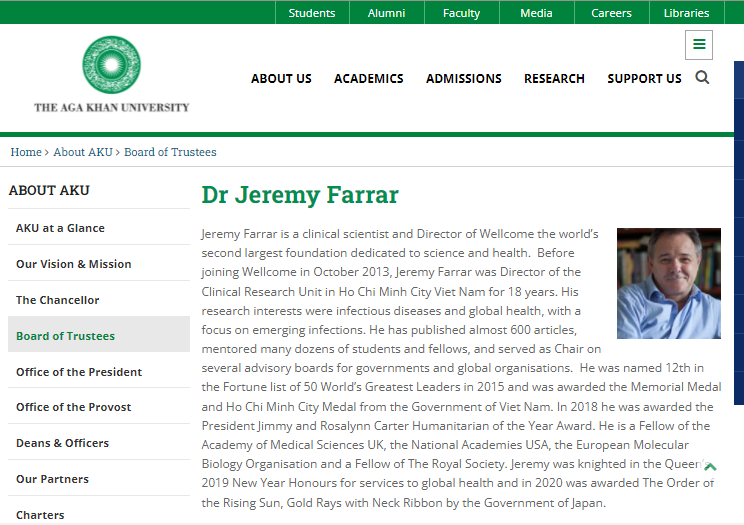Screen dimensions: 744x525
Task: Open Deans & Officers sidebar item
Action: click(x=99, y=443)
